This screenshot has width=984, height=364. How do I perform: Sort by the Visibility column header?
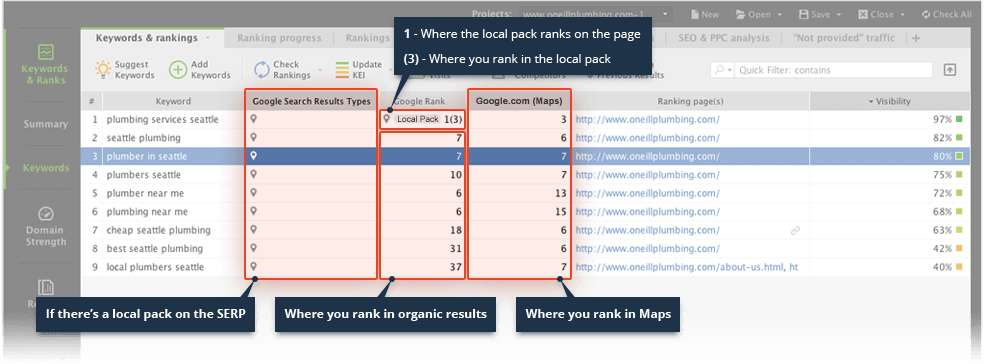[x=889, y=101]
